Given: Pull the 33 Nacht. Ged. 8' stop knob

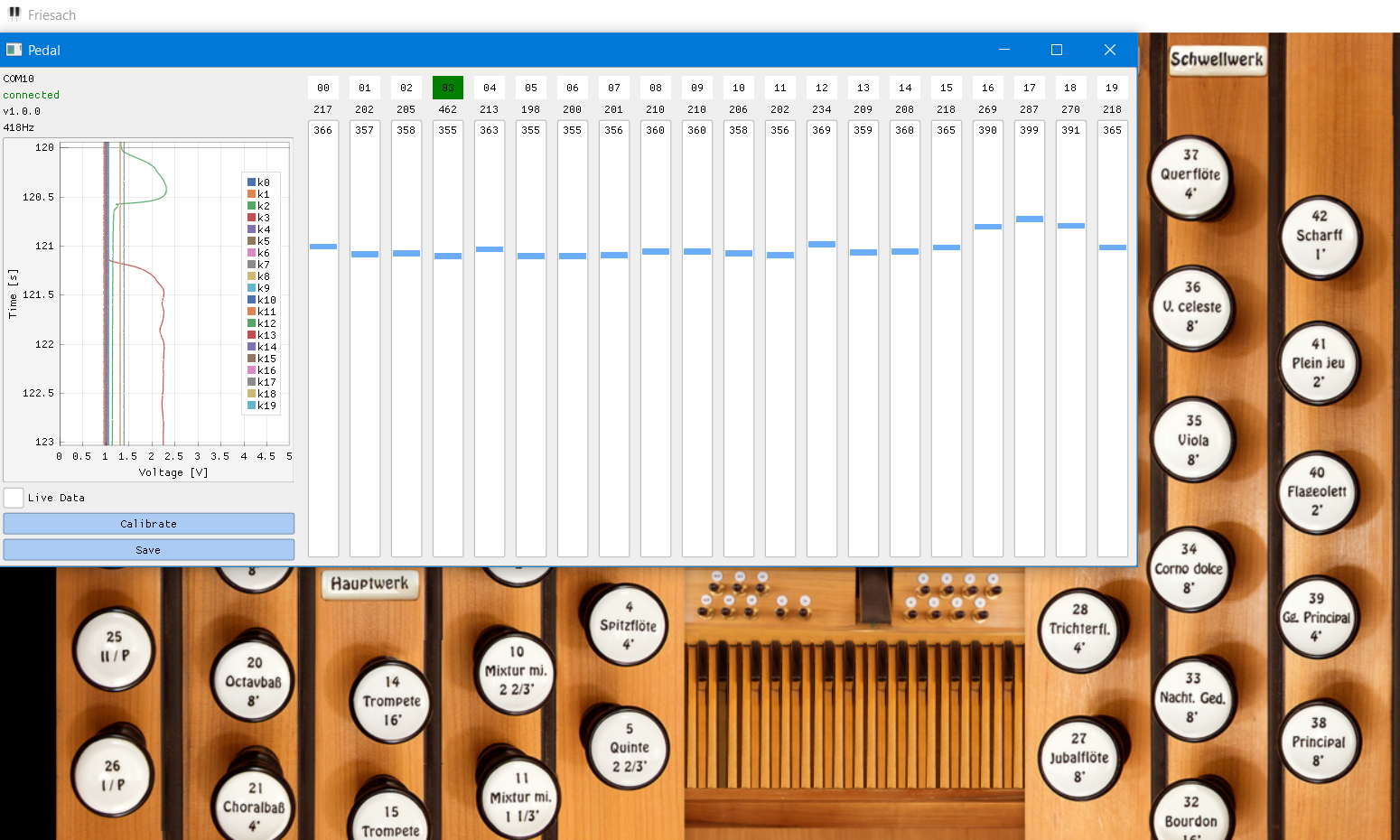Looking at the screenshot, I should point(1193,698).
